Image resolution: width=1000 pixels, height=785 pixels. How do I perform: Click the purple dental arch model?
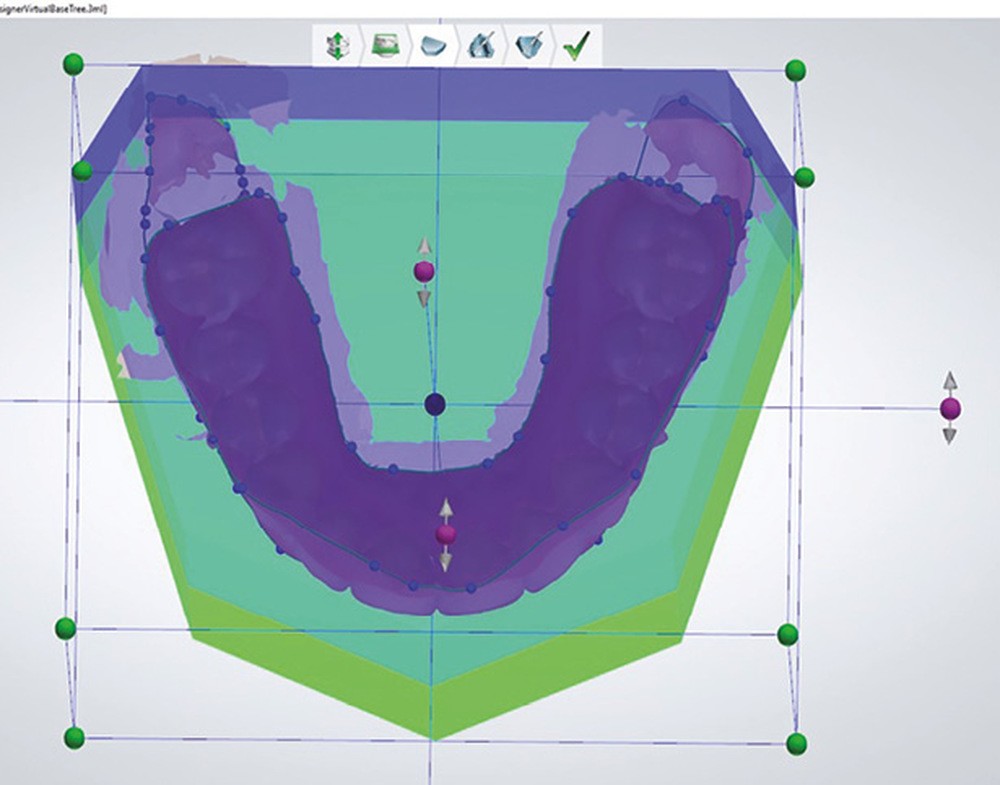point(230,330)
